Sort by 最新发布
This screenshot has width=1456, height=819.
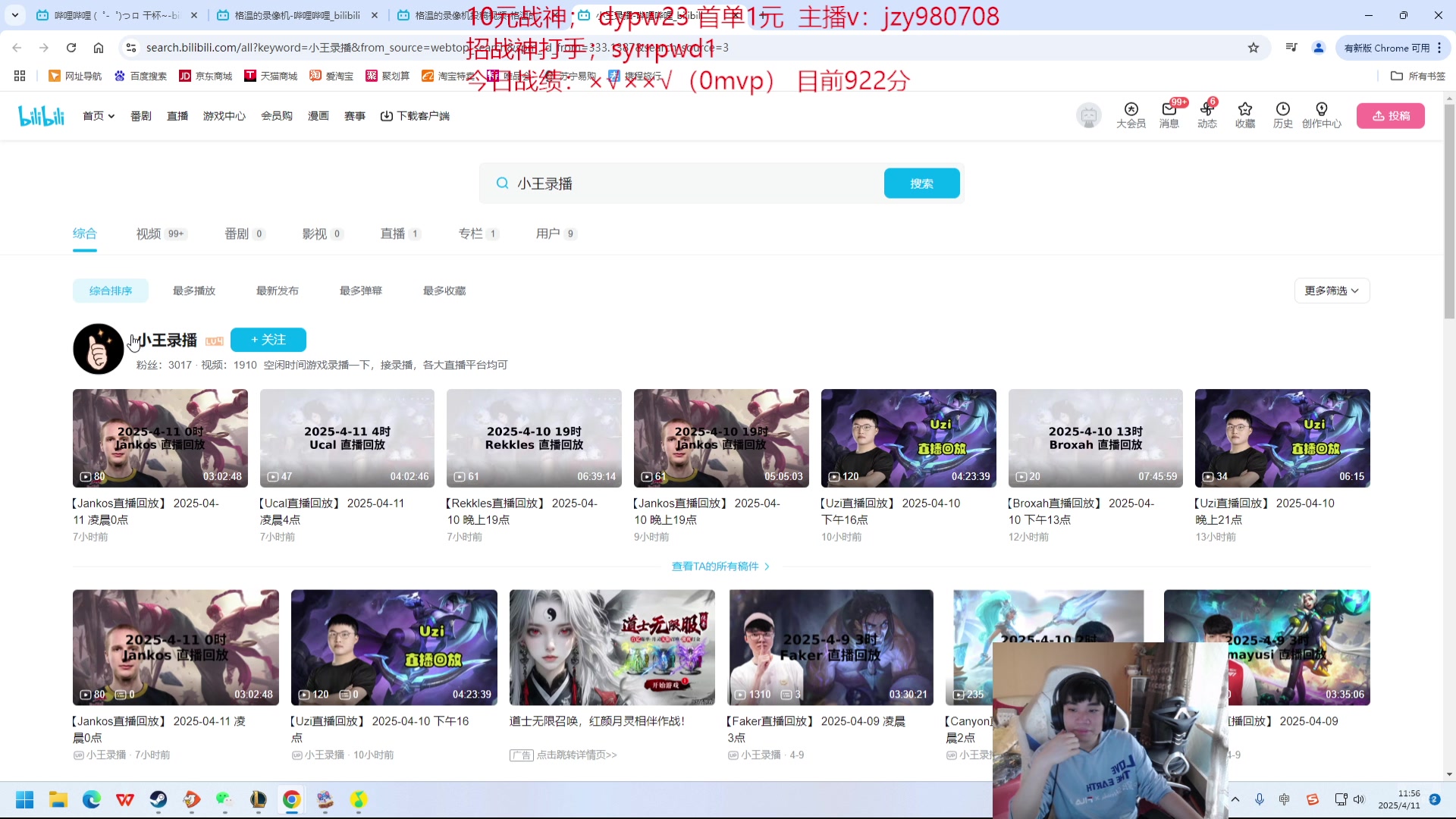tap(278, 291)
